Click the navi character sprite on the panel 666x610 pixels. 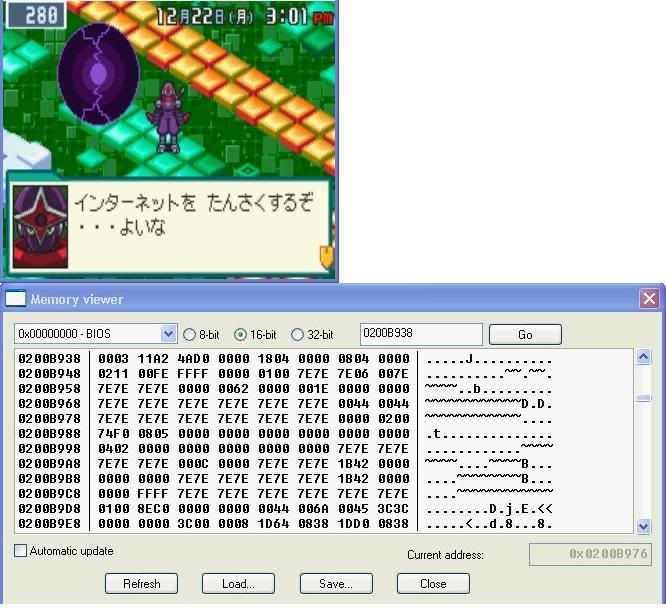164,118
